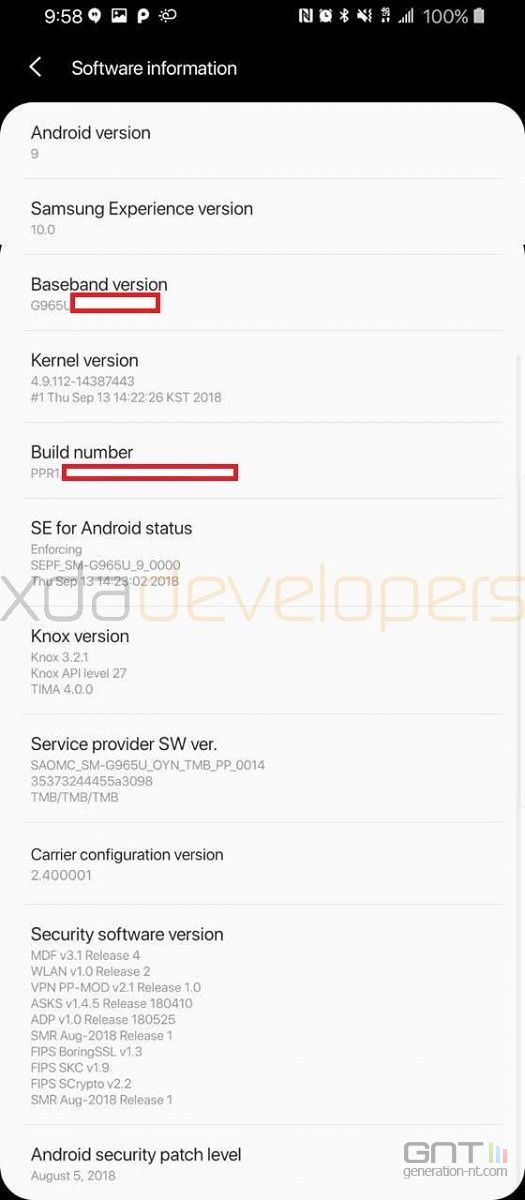The image size is (525, 1200).
Task: Select SE for Android status entry
Action: (x=262, y=553)
